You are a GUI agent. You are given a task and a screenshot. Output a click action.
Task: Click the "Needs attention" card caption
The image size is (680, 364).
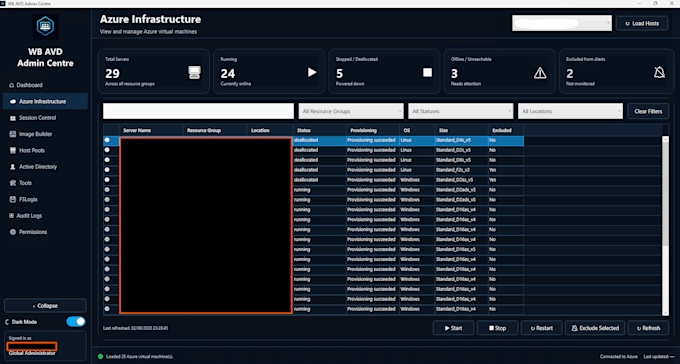point(465,84)
